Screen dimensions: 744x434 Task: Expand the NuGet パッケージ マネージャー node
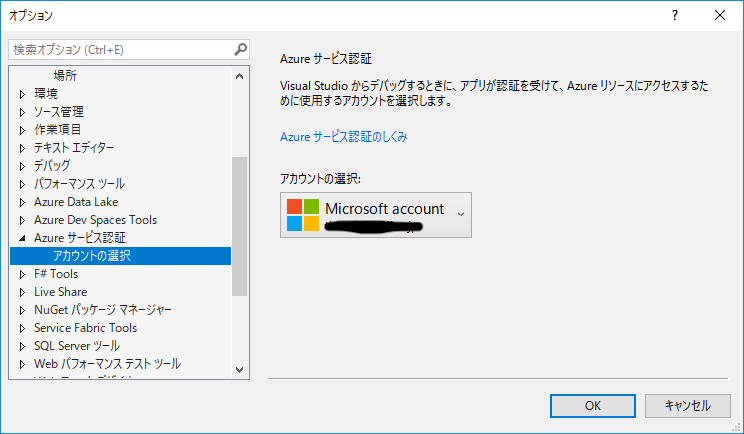[22, 311]
